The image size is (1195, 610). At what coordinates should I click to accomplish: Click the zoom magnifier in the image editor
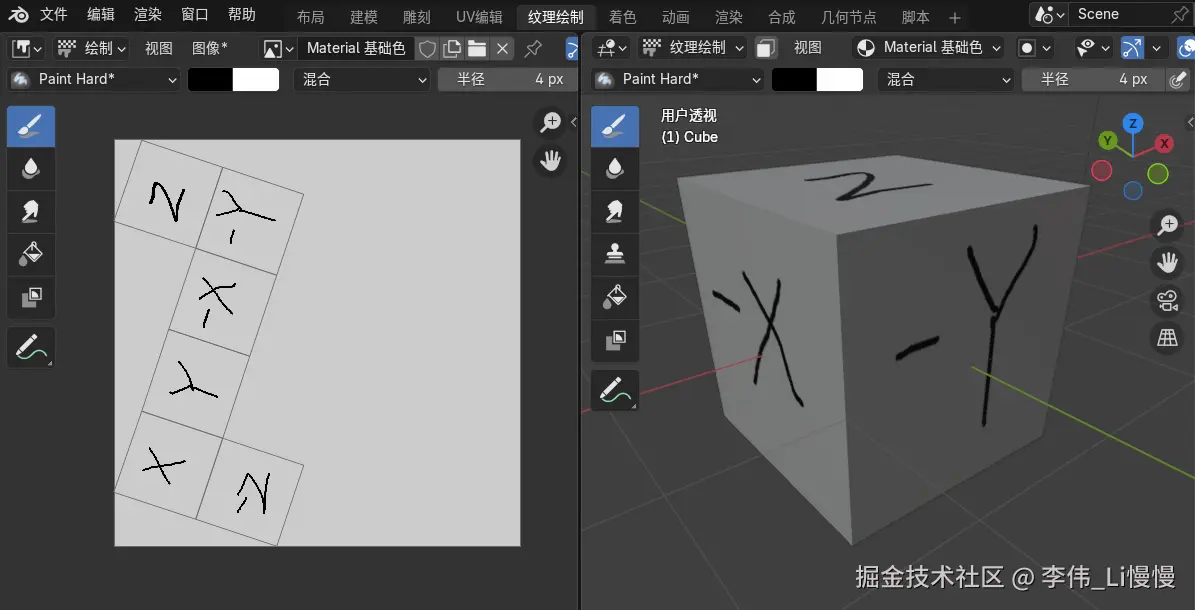(549, 122)
